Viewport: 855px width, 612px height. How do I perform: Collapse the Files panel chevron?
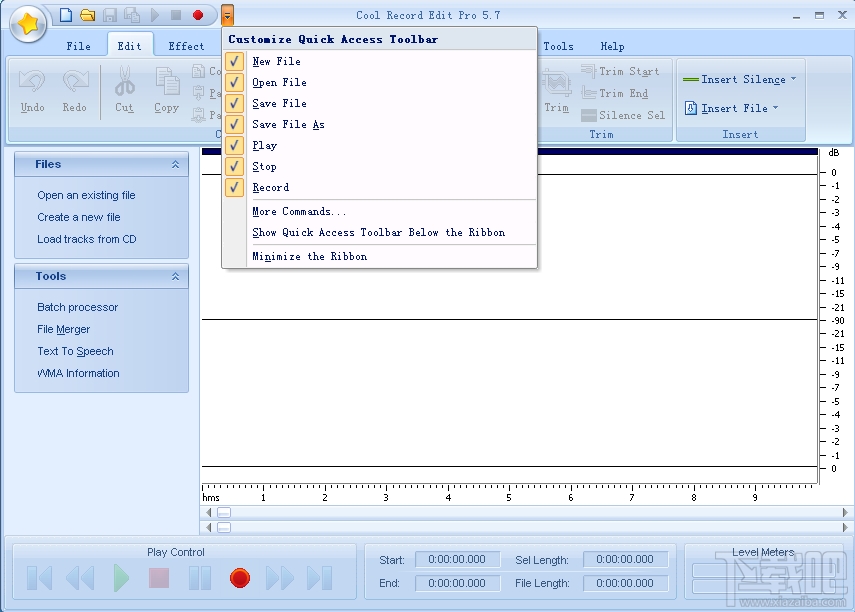176,165
